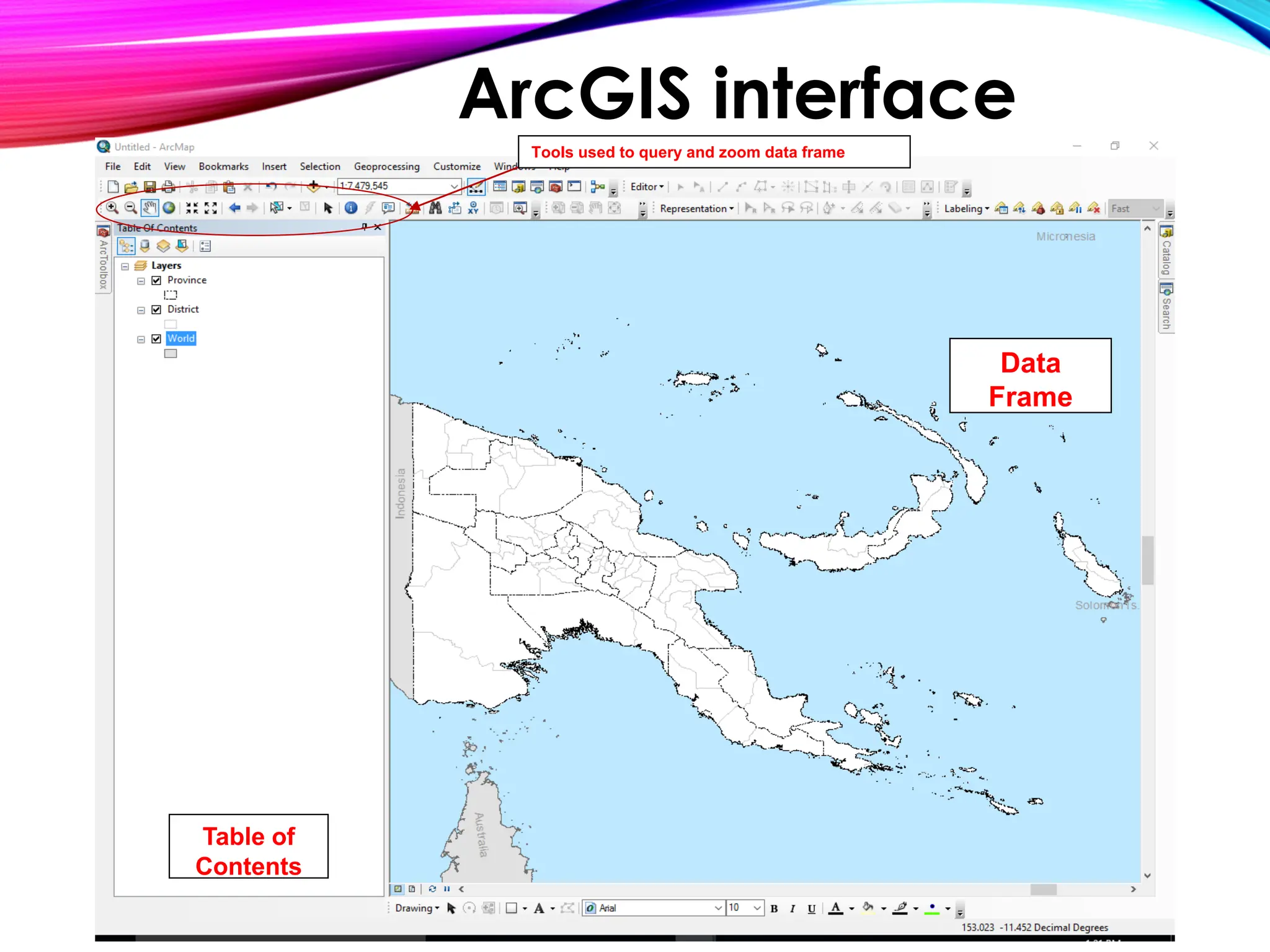Image resolution: width=1270 pixels, height=952 pixels.
Task: Click the font color swatch
Action: click(x=836, y=909)
